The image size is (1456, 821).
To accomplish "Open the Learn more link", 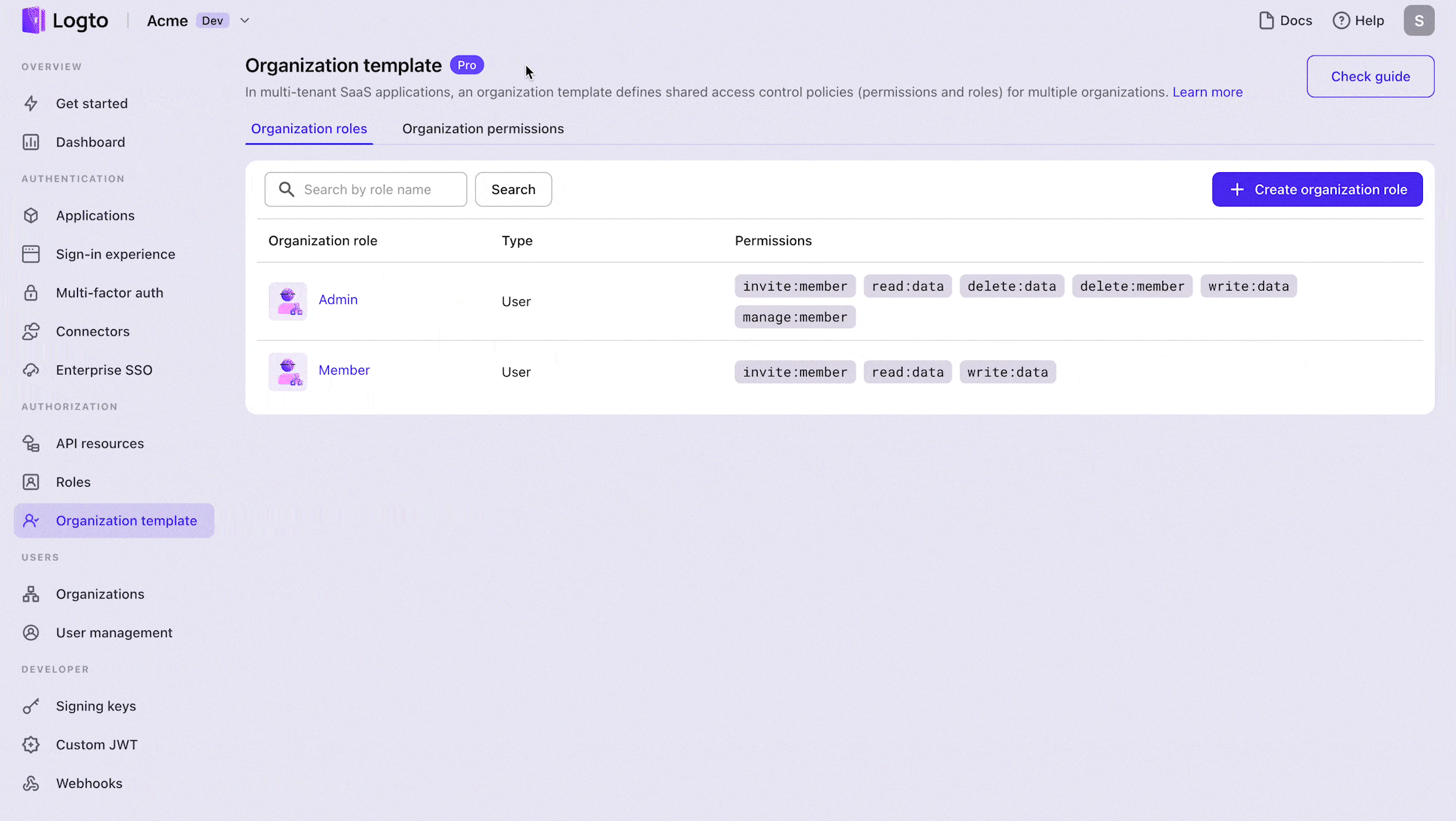I will (x=1207, y=92).
